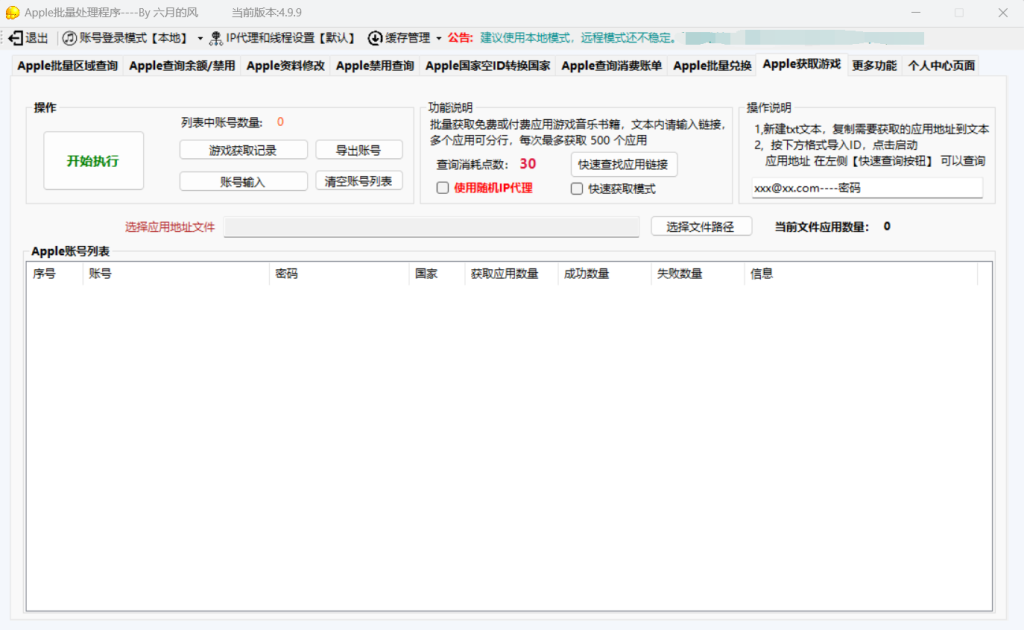Click the account format example text field
The width and height of the screenshot is (1024, 630).
(x=866, y=188)
